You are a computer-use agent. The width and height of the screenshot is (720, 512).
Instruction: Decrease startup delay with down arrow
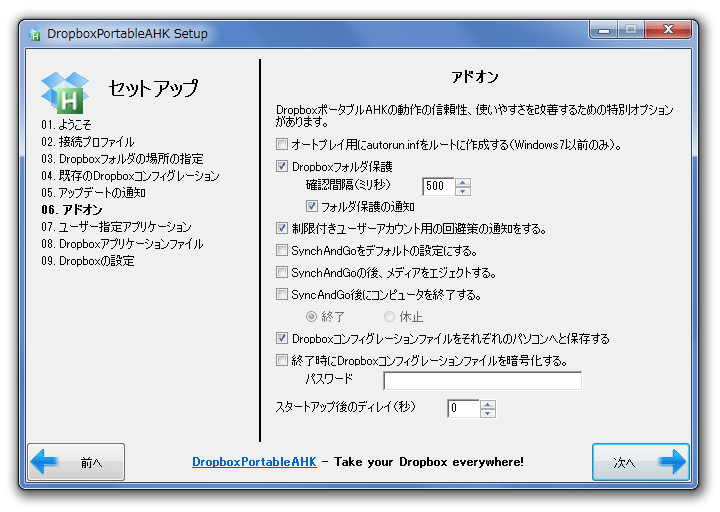point(488,413)
